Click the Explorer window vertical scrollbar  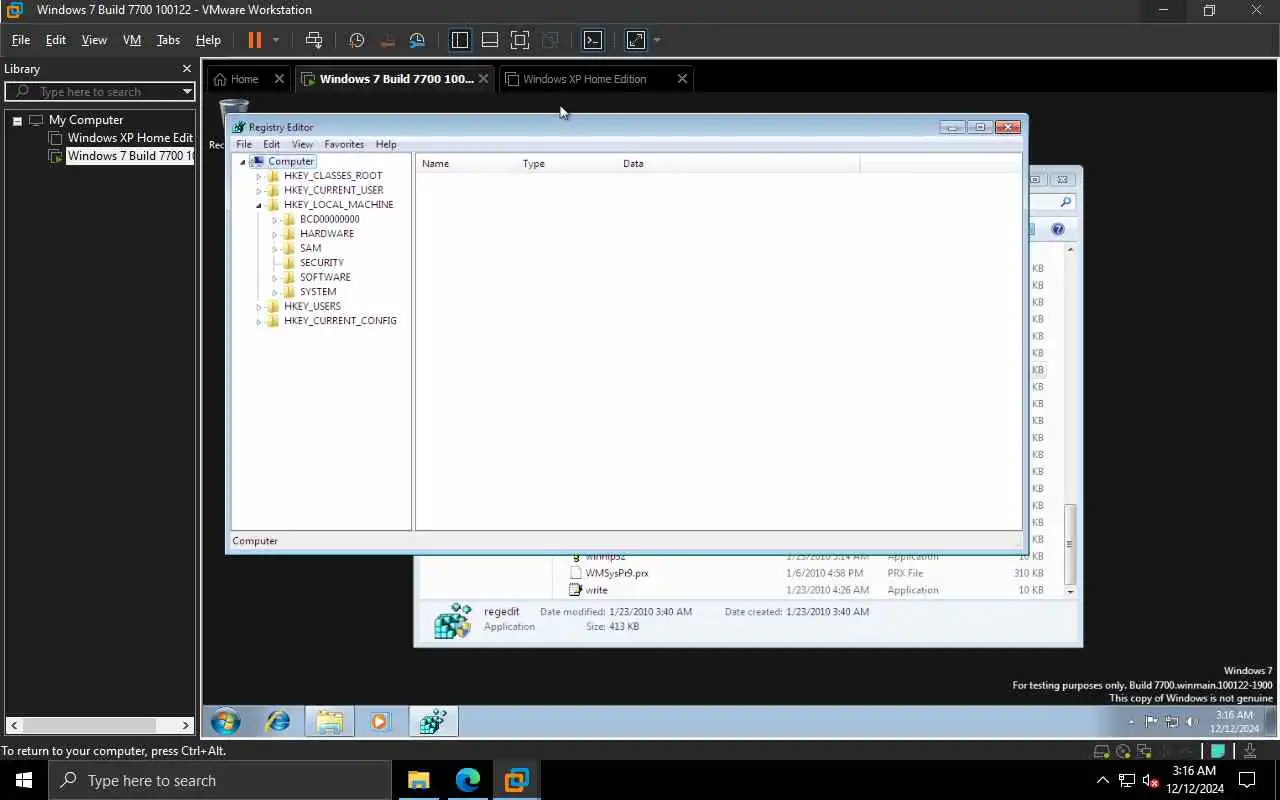click(1070, 543)
